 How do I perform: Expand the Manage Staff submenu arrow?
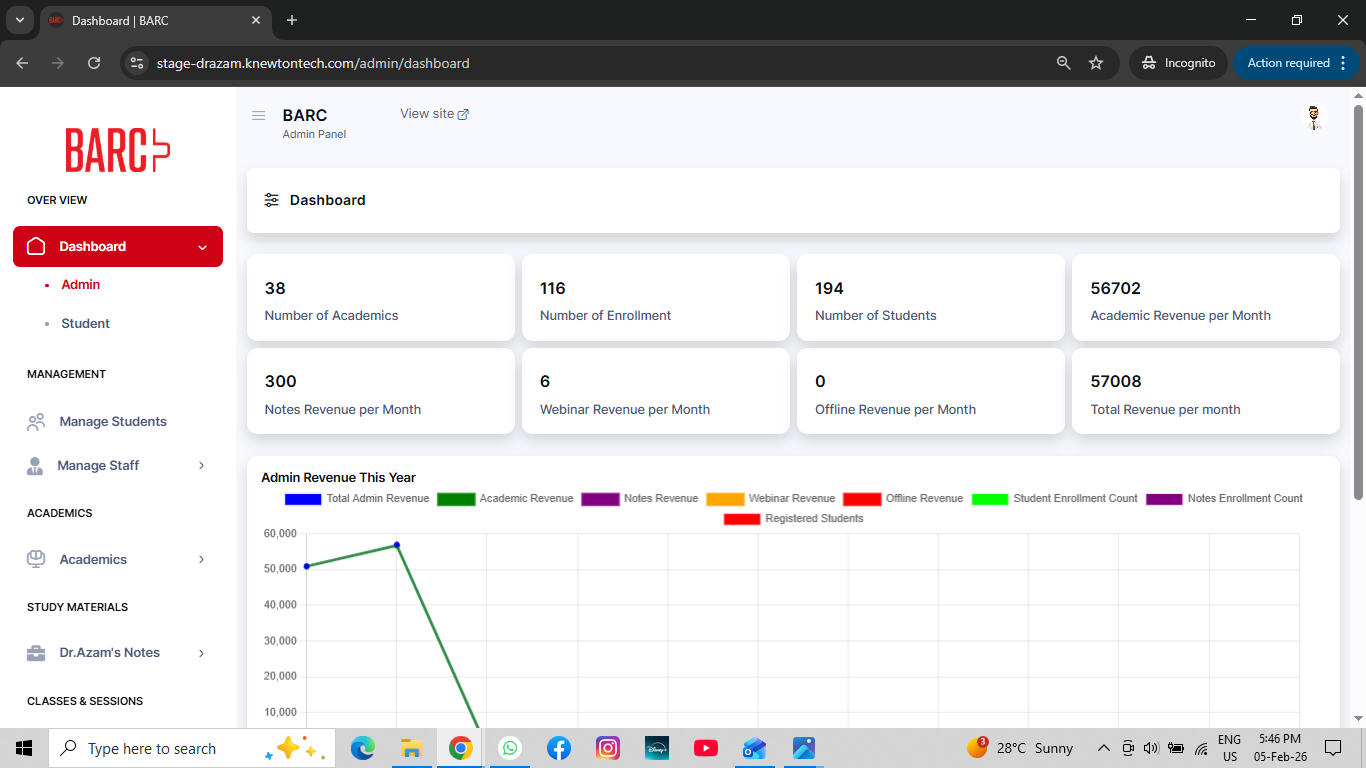point(201,466)
